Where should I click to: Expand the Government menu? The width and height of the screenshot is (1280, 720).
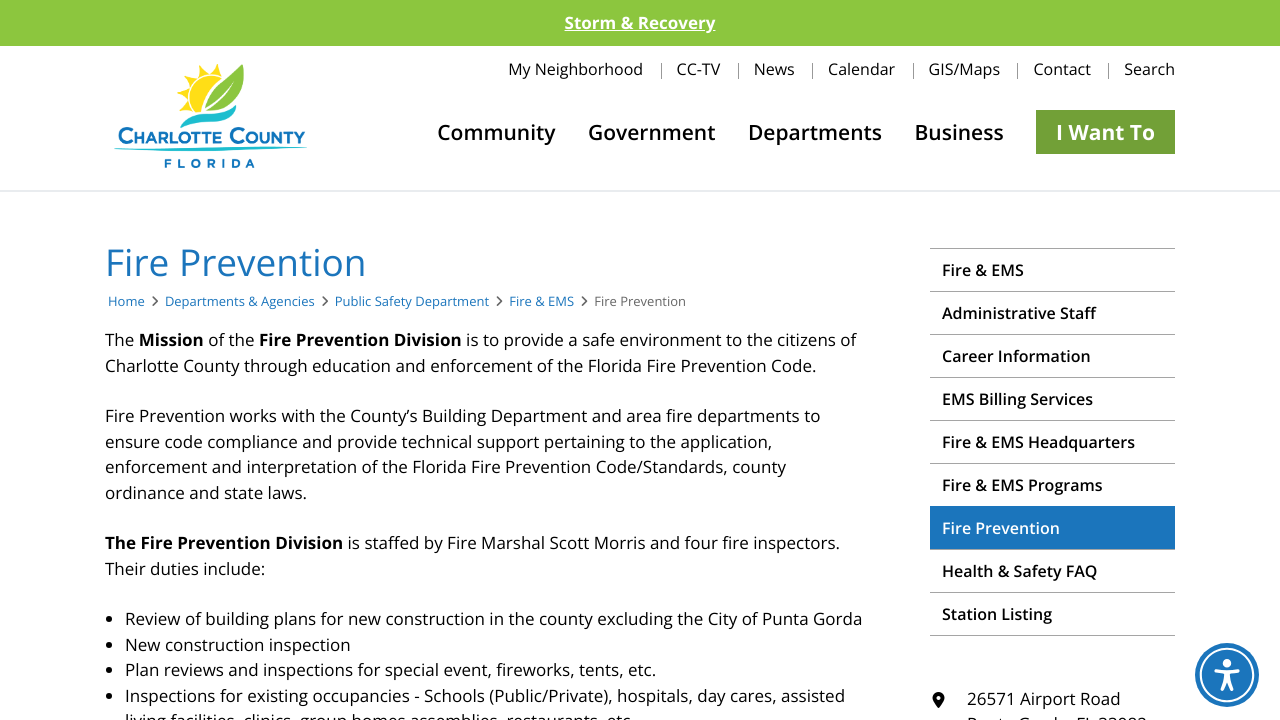click(652, 132)
